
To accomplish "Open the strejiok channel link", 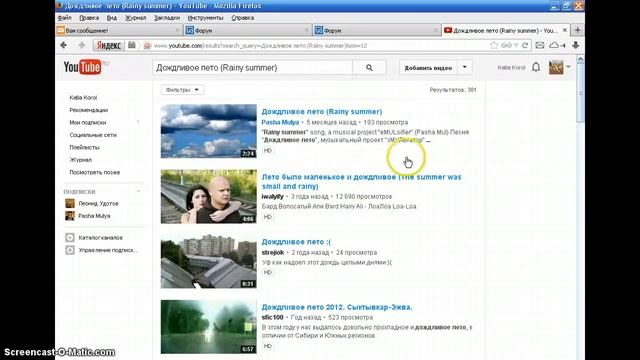I will pyautogui.click(x=273, y=252).
